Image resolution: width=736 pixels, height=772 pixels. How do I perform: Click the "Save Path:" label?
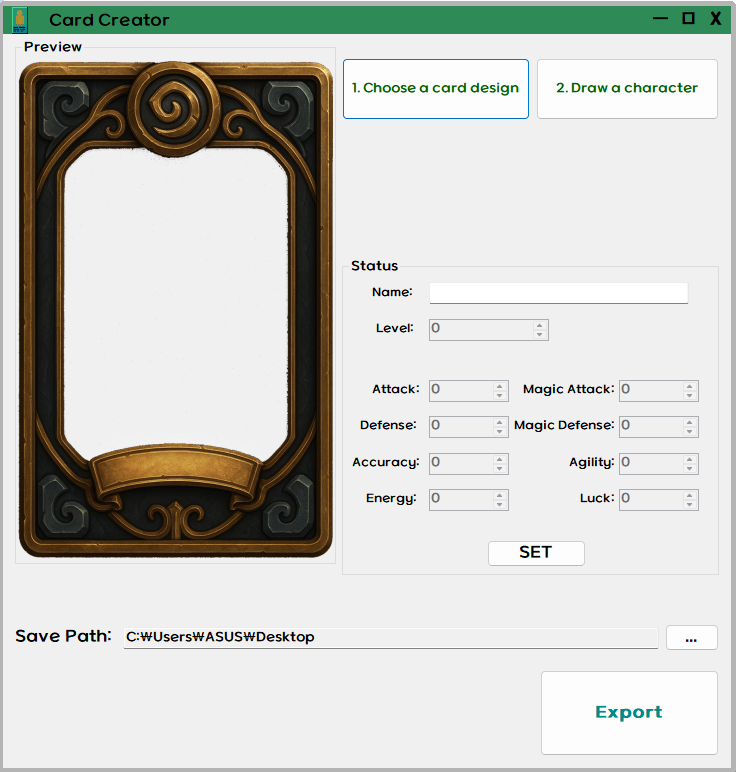point(64,636)
